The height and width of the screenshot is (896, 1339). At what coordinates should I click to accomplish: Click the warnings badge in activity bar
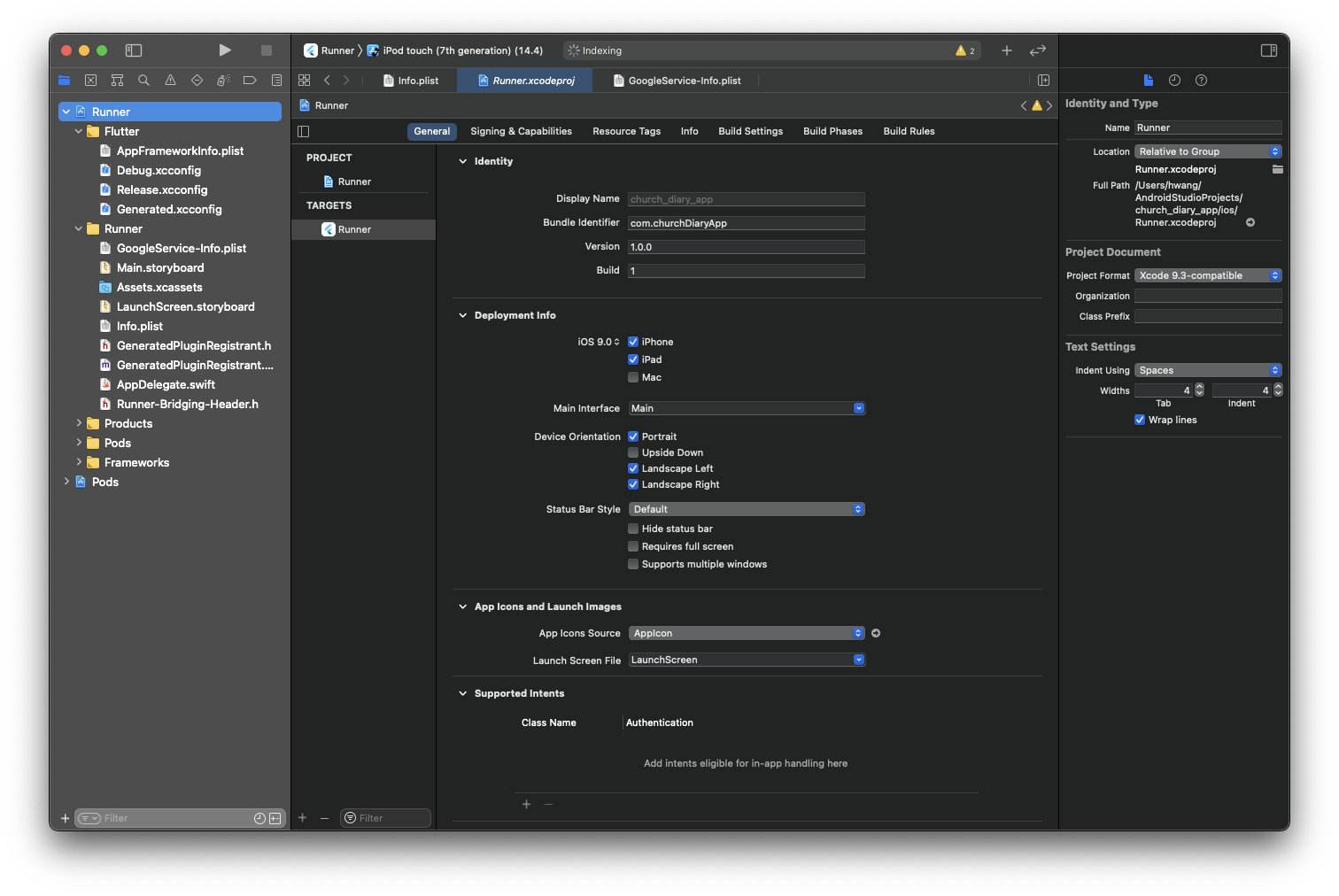click(x=965, y=50)
